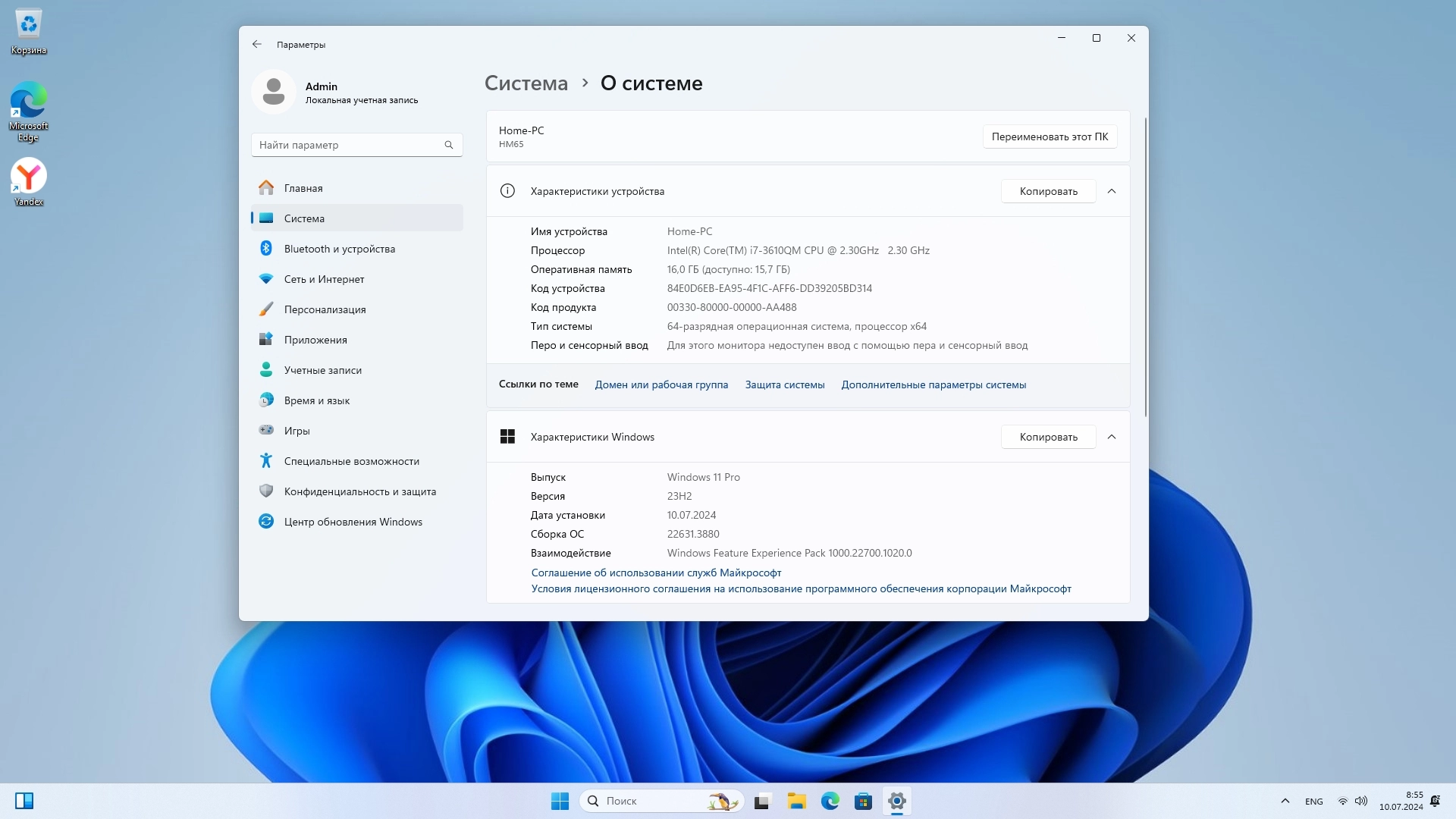
Task: Show hidden system tray icons
Action: point(1285,801)
